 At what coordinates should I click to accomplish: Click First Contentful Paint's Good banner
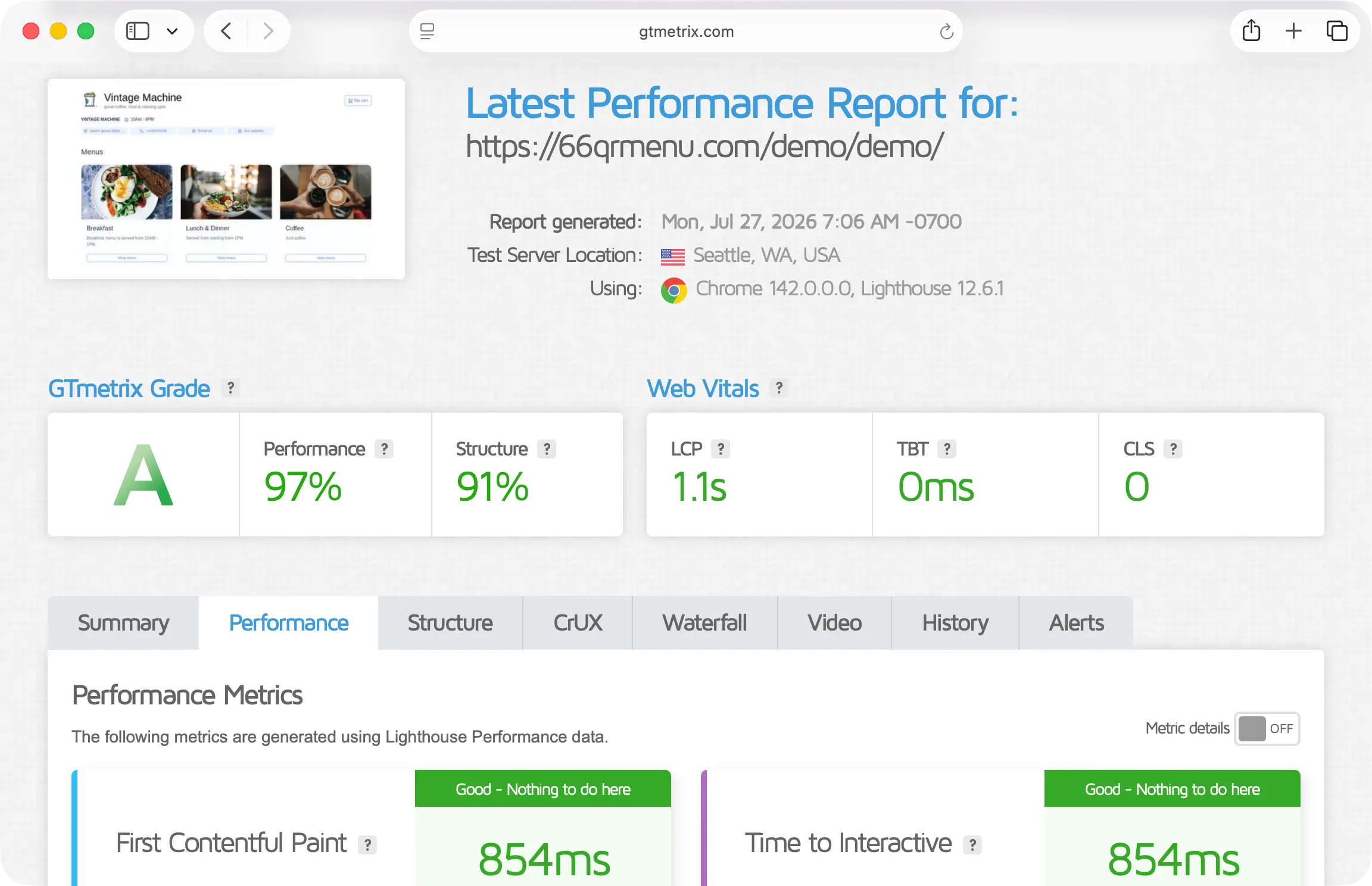pyautogui.click(x=543, y=789)
